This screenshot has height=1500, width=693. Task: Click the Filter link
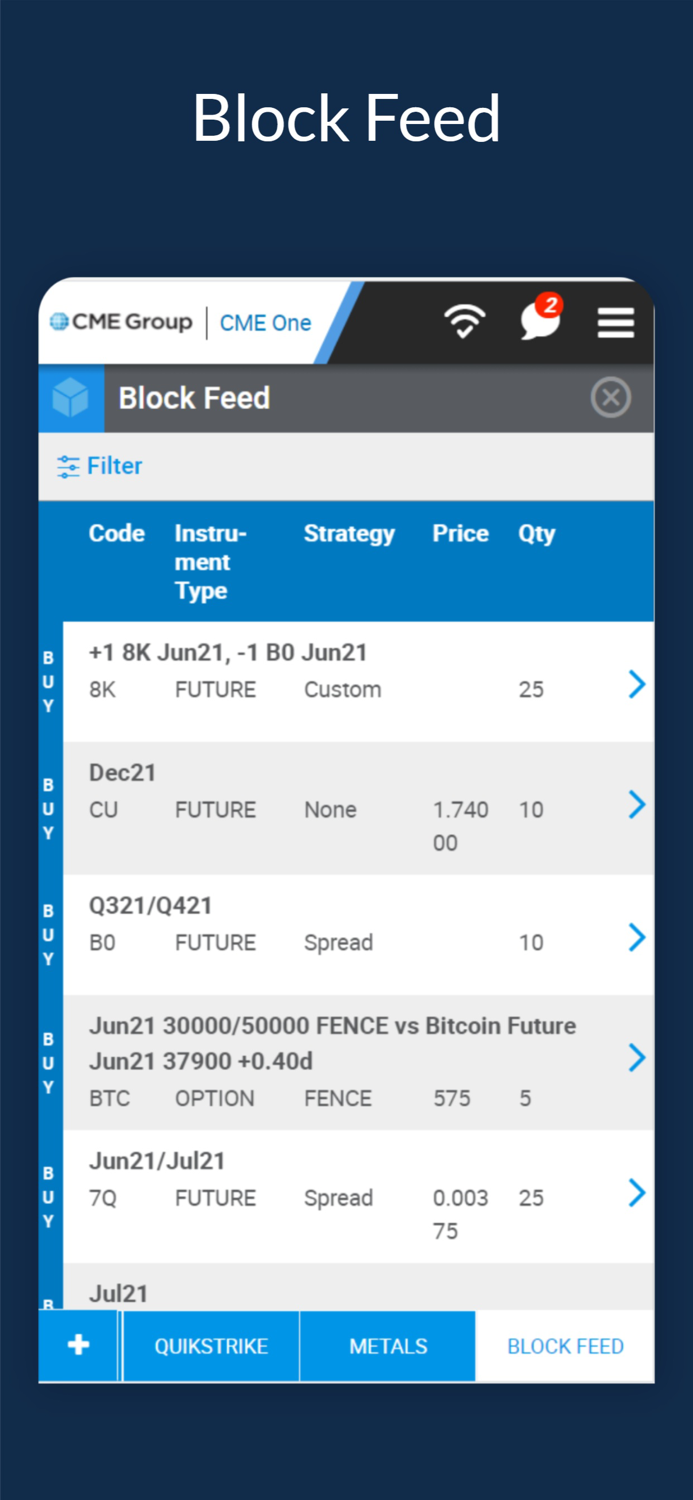pyautogui.click(x=114, y=465)
